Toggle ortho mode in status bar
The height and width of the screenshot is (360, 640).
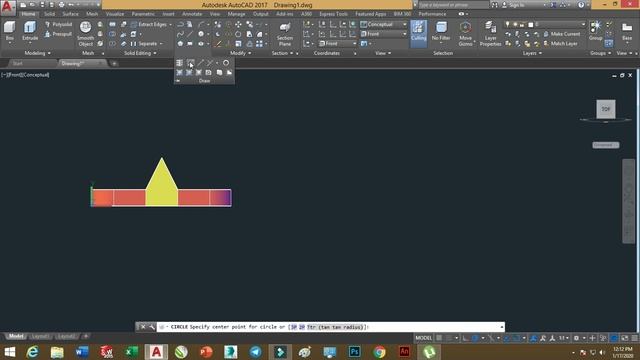tap(465, 338)
